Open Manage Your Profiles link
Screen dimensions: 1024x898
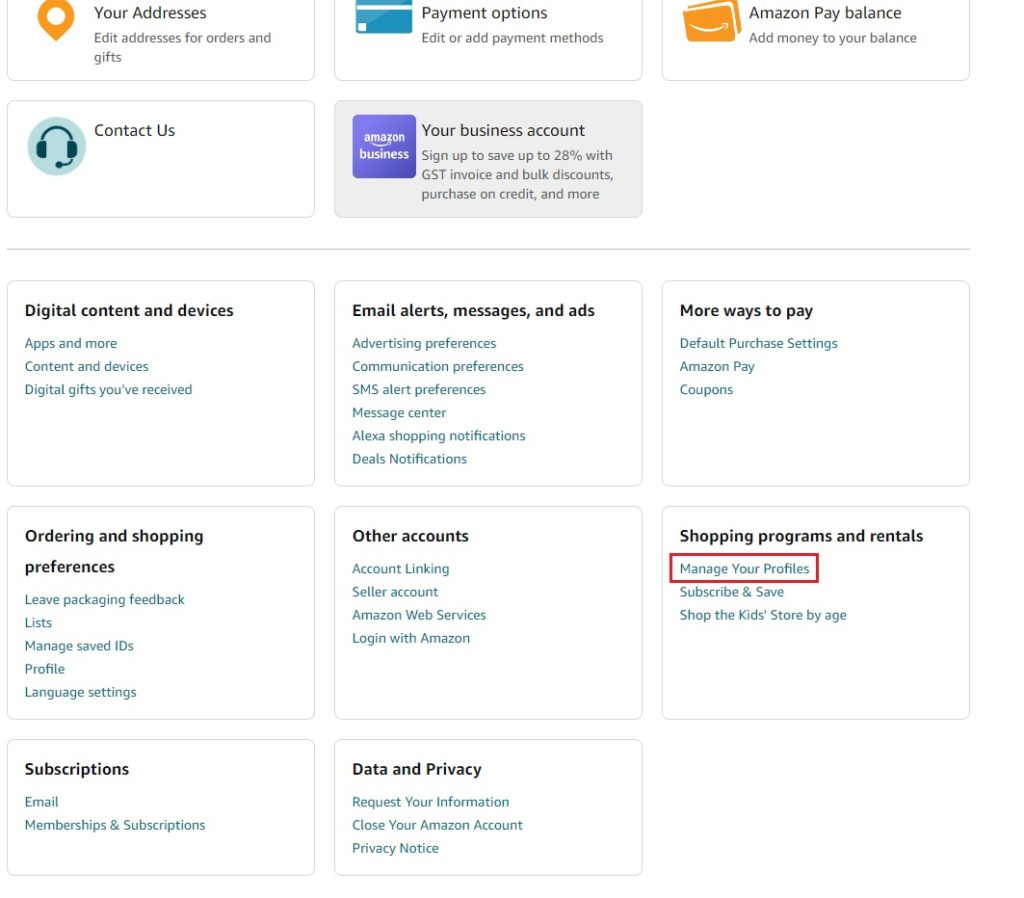tap(744, 569)
